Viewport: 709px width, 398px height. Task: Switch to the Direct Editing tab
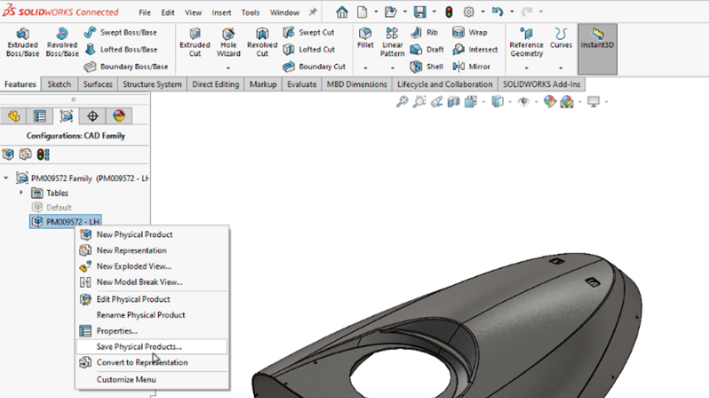point(215,84)
